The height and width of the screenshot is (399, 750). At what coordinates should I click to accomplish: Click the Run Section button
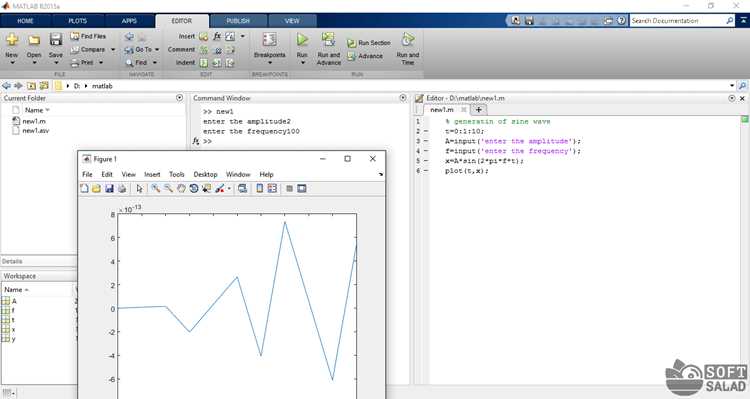pyautogui.click(x=368, y=43)
